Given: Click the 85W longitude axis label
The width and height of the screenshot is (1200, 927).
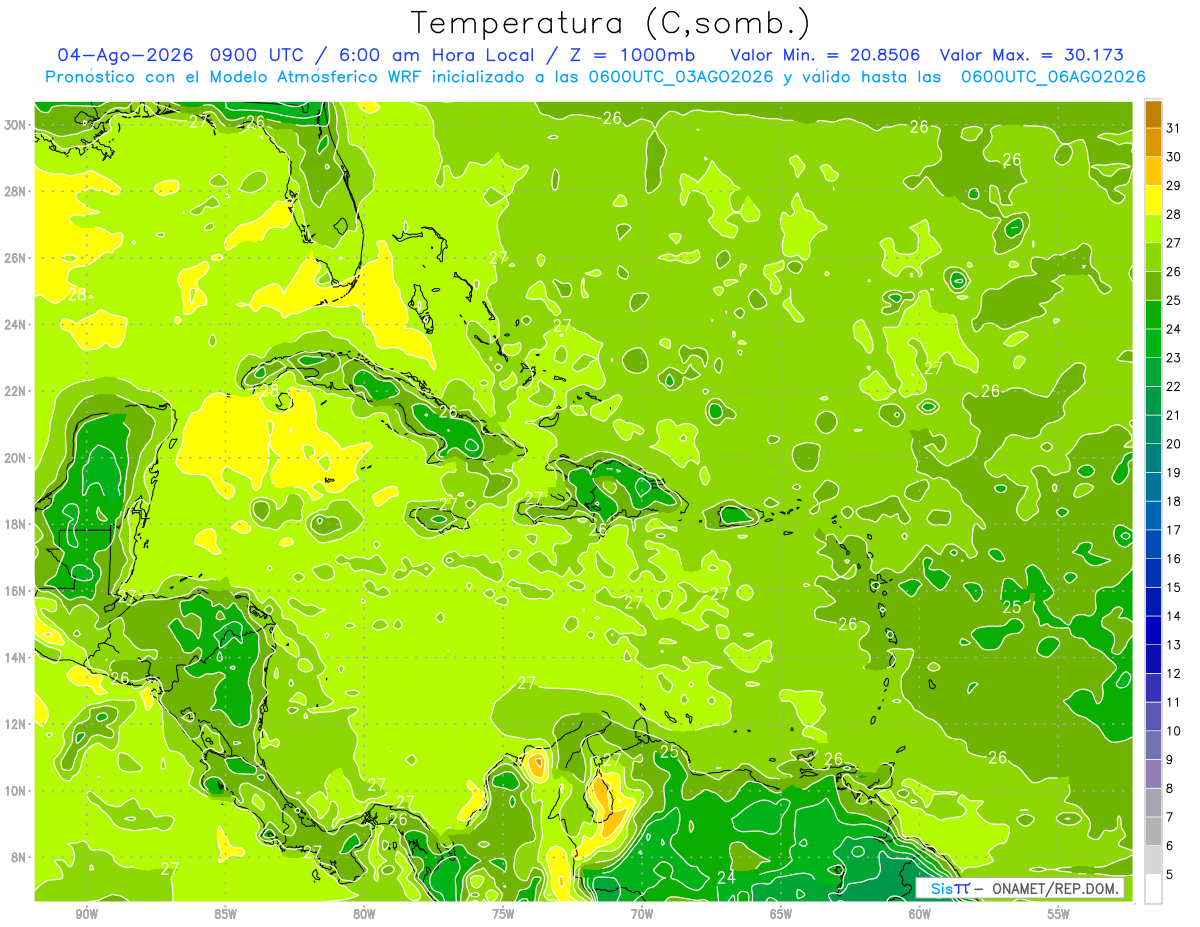Looking at the screenshot, I should 225,915.
